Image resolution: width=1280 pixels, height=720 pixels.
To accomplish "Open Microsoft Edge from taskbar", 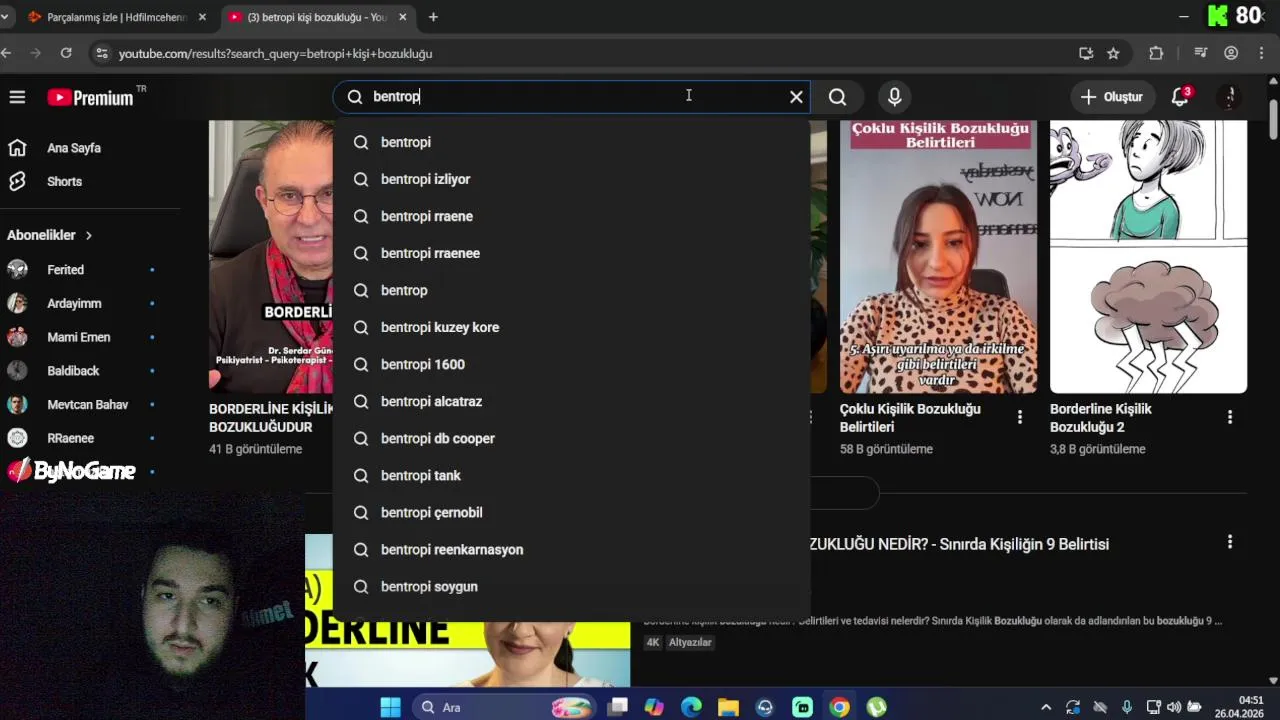I will pyautogui.click(x=691, y=707).
